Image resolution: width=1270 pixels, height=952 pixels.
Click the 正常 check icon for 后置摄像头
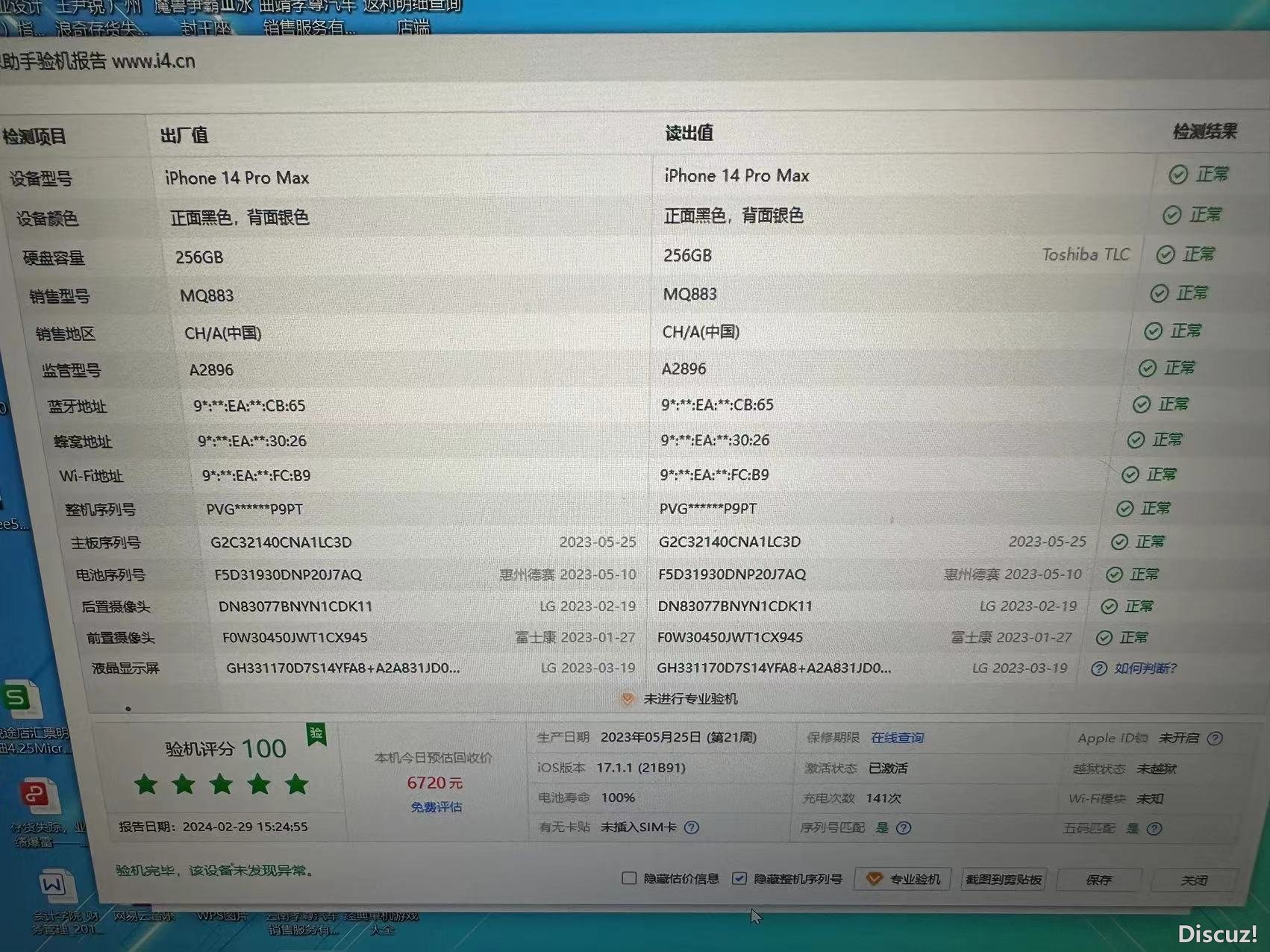pyautogui.click(x=1109, y=607)
